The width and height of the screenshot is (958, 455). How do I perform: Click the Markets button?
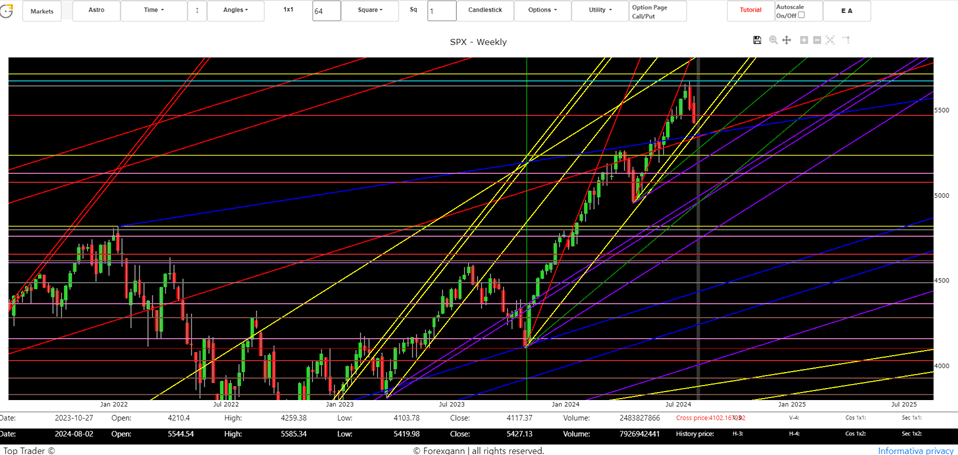pos(42,11)
